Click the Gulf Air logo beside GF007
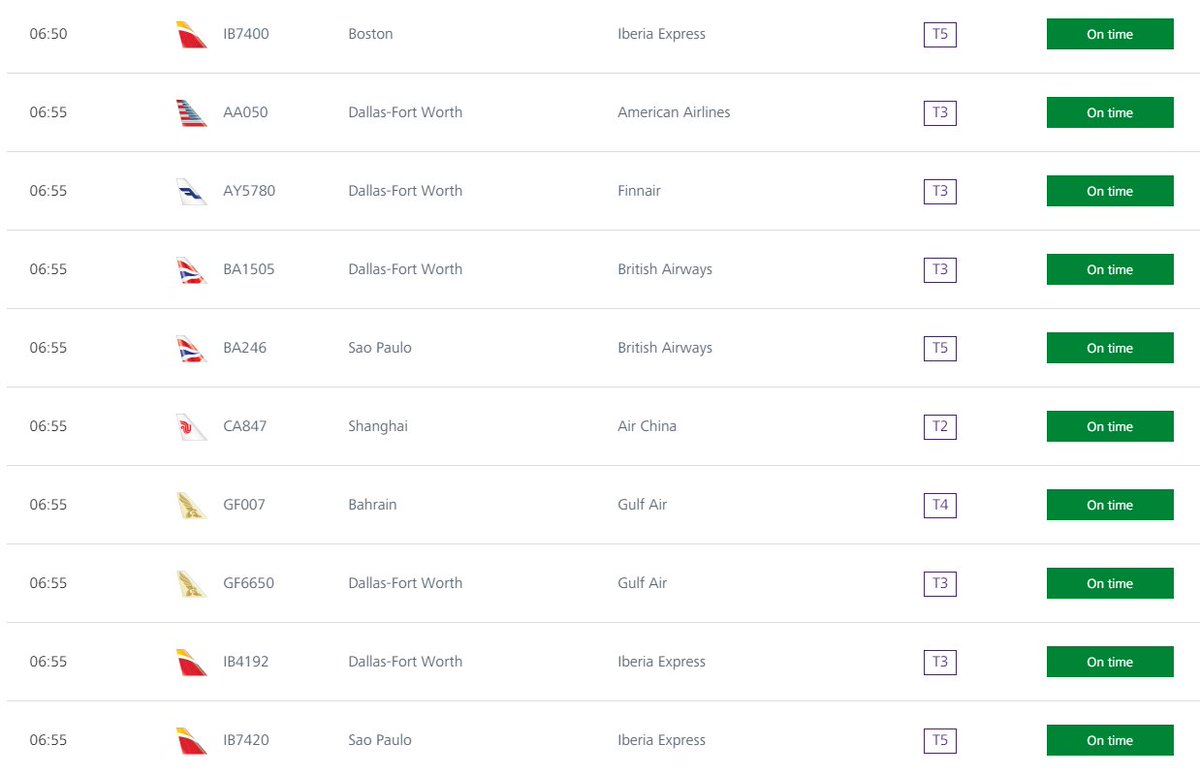Screen dimensions: 1200x775 [190, 505]
